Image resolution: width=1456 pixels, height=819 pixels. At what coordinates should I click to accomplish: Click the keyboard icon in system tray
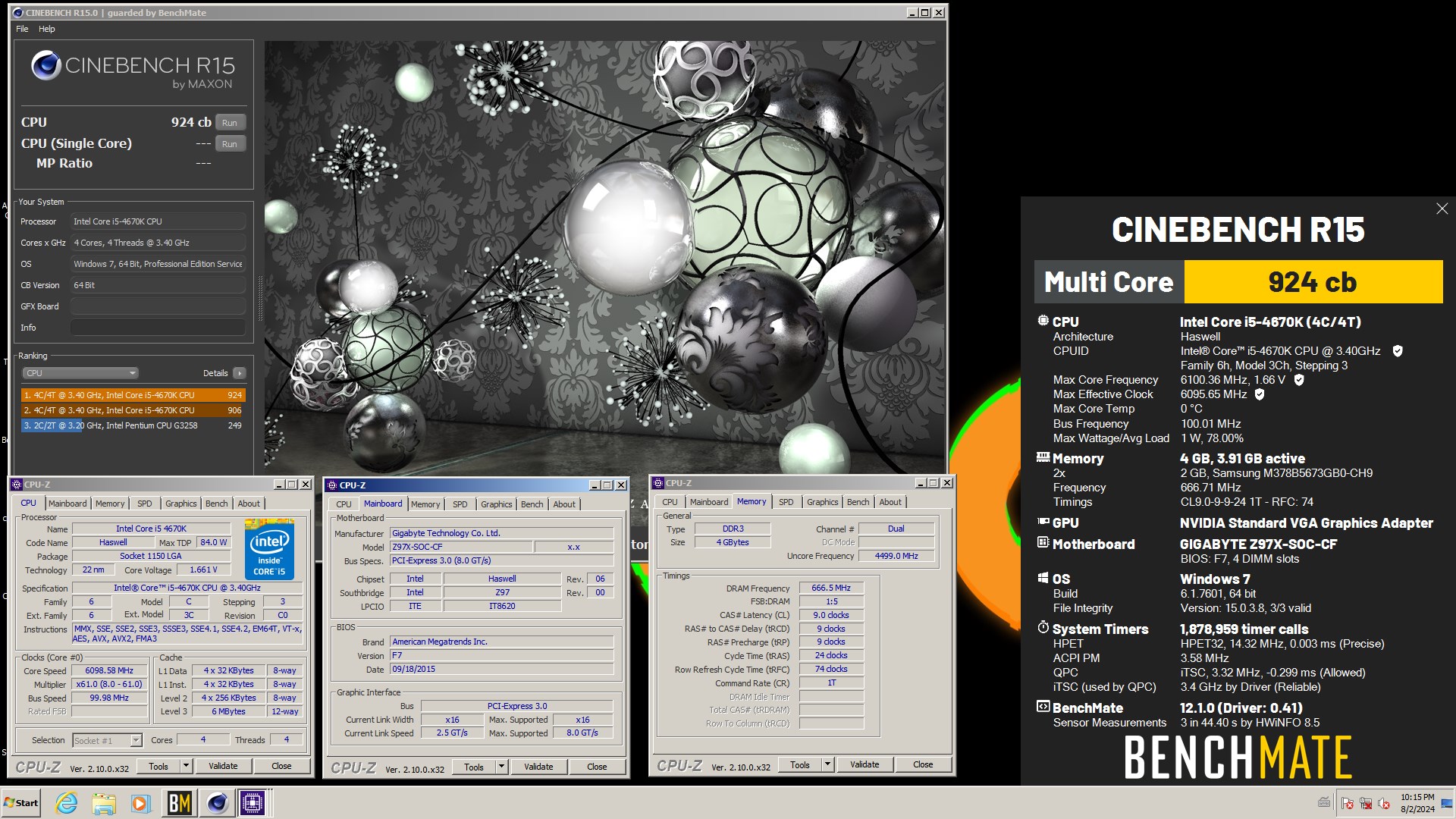pos(1324,802)
